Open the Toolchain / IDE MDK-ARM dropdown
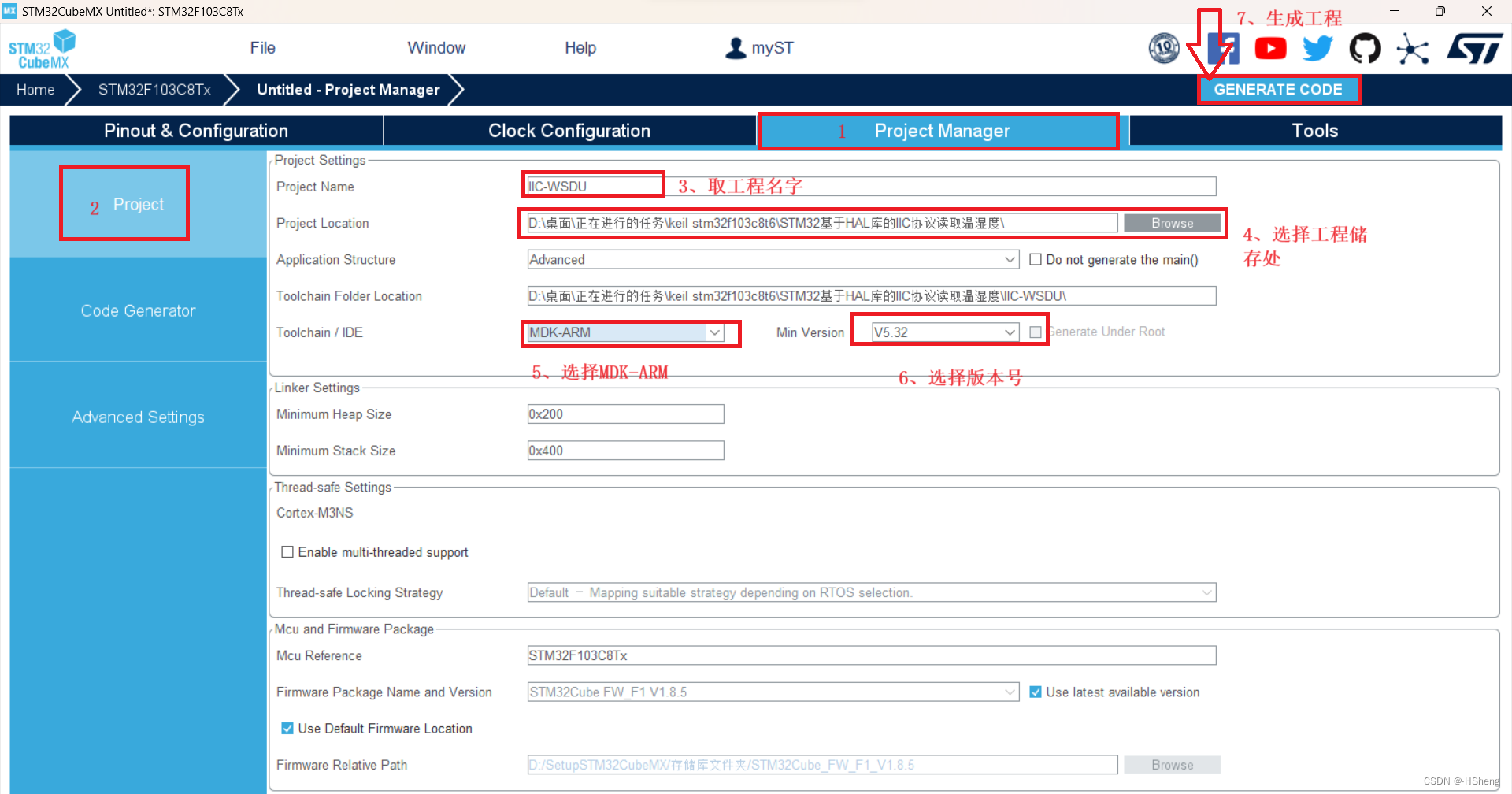This screenshot has height=794, width=1512. coord(625,332)
